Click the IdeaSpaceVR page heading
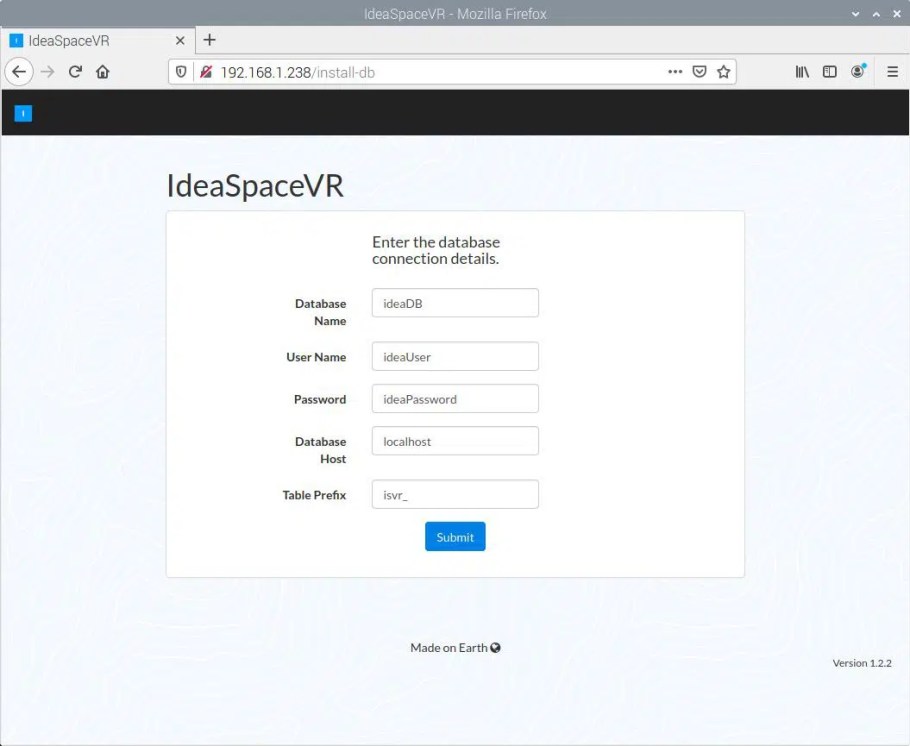Viewport: 910px width, 746px height. (255, 186)
